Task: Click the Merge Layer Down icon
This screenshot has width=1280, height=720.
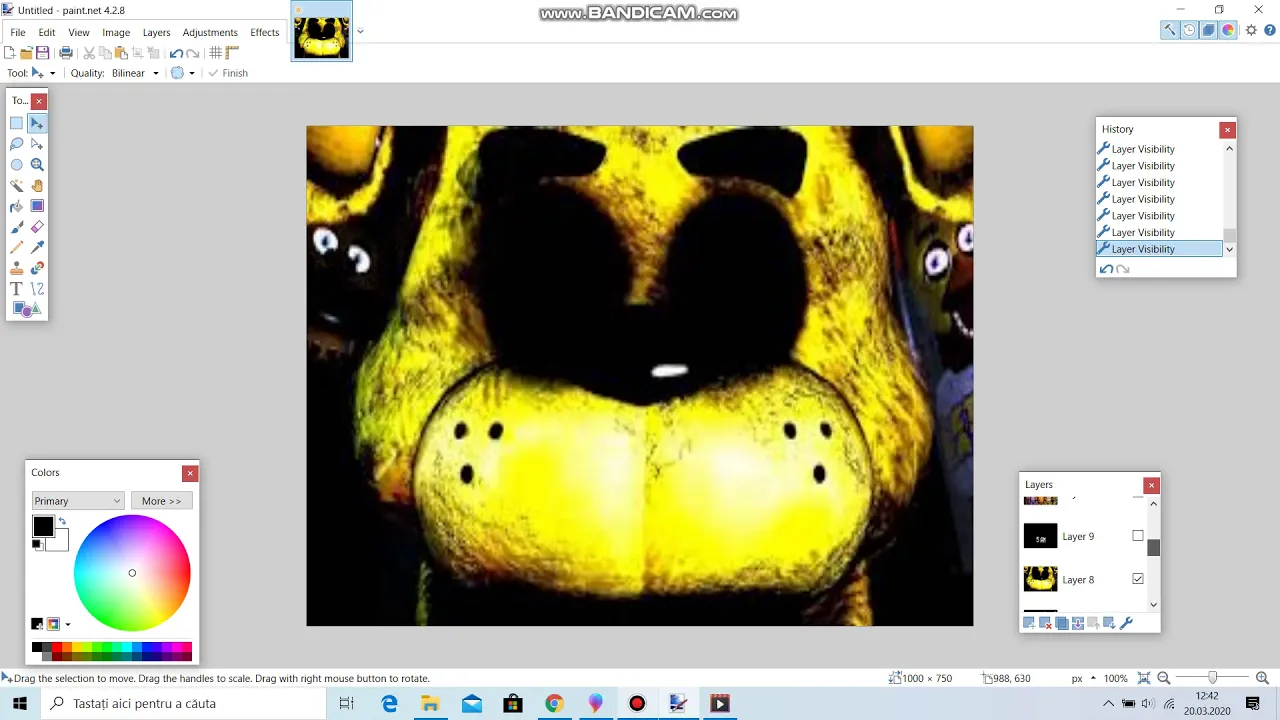Action: coord(1077,623)
